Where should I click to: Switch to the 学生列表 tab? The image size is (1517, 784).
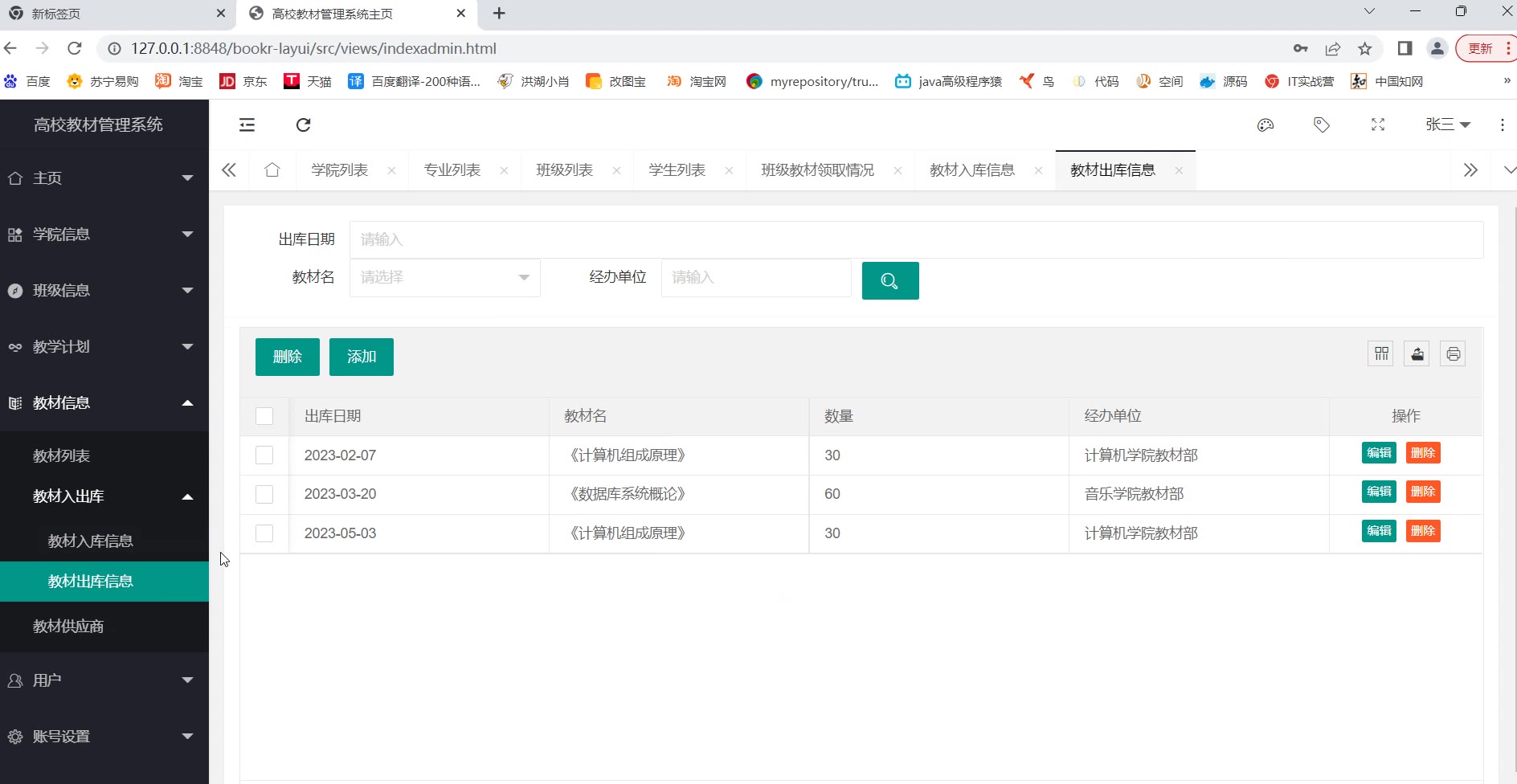[677, 170]
